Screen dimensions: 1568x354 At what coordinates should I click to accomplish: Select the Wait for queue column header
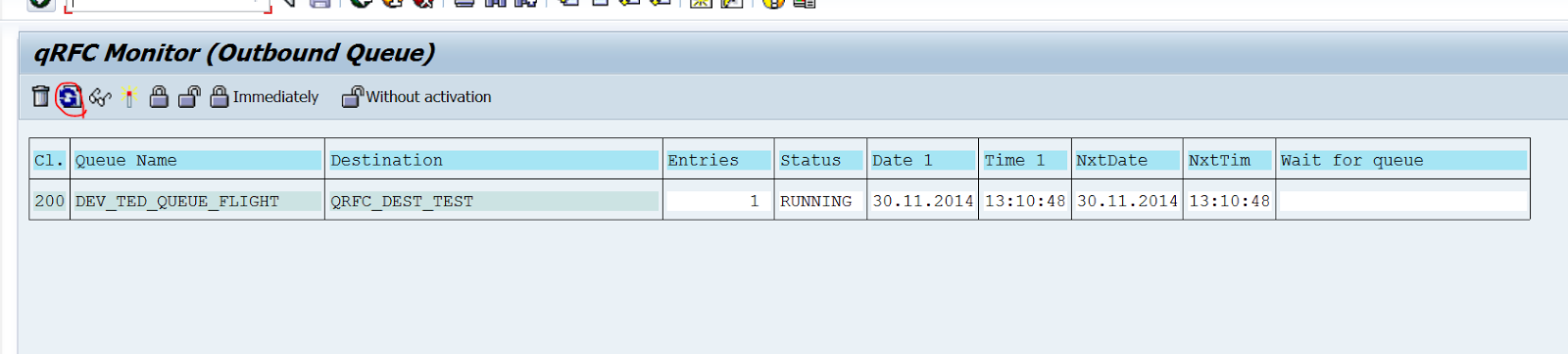(1402, 160)
